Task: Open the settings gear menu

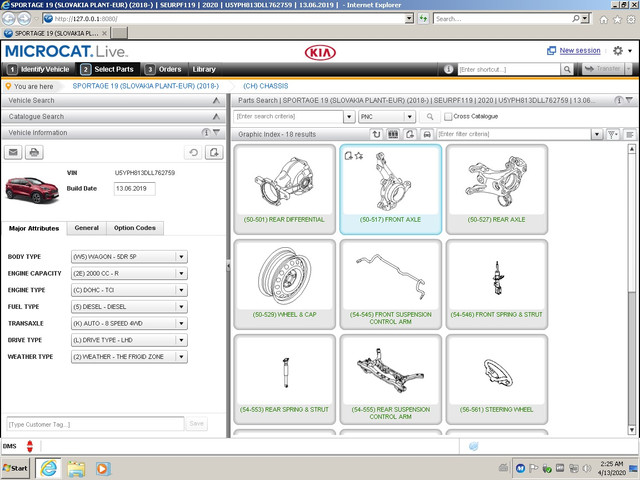Action: [618, 51]
